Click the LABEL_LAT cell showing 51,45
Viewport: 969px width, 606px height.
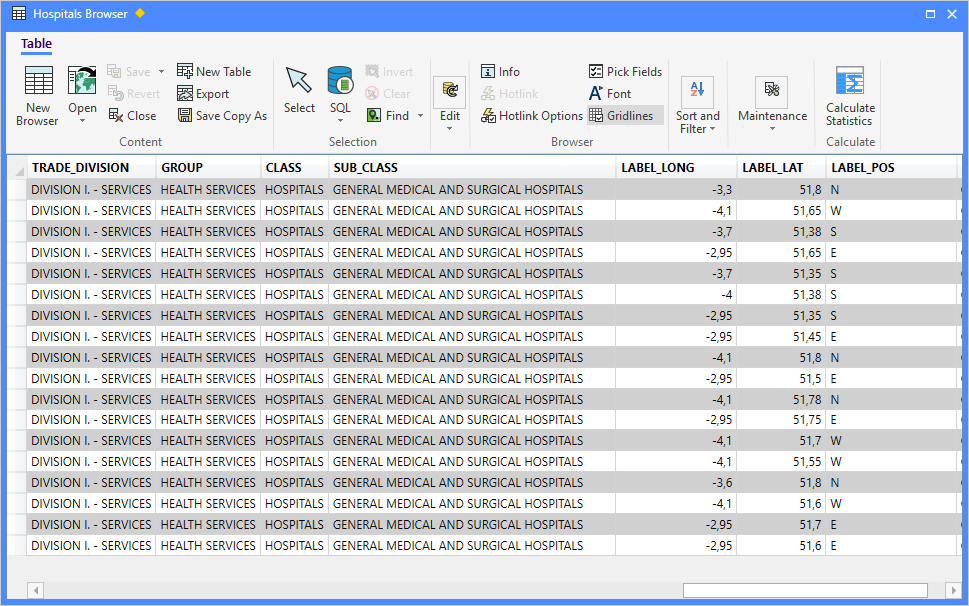[x=781, y=337]
